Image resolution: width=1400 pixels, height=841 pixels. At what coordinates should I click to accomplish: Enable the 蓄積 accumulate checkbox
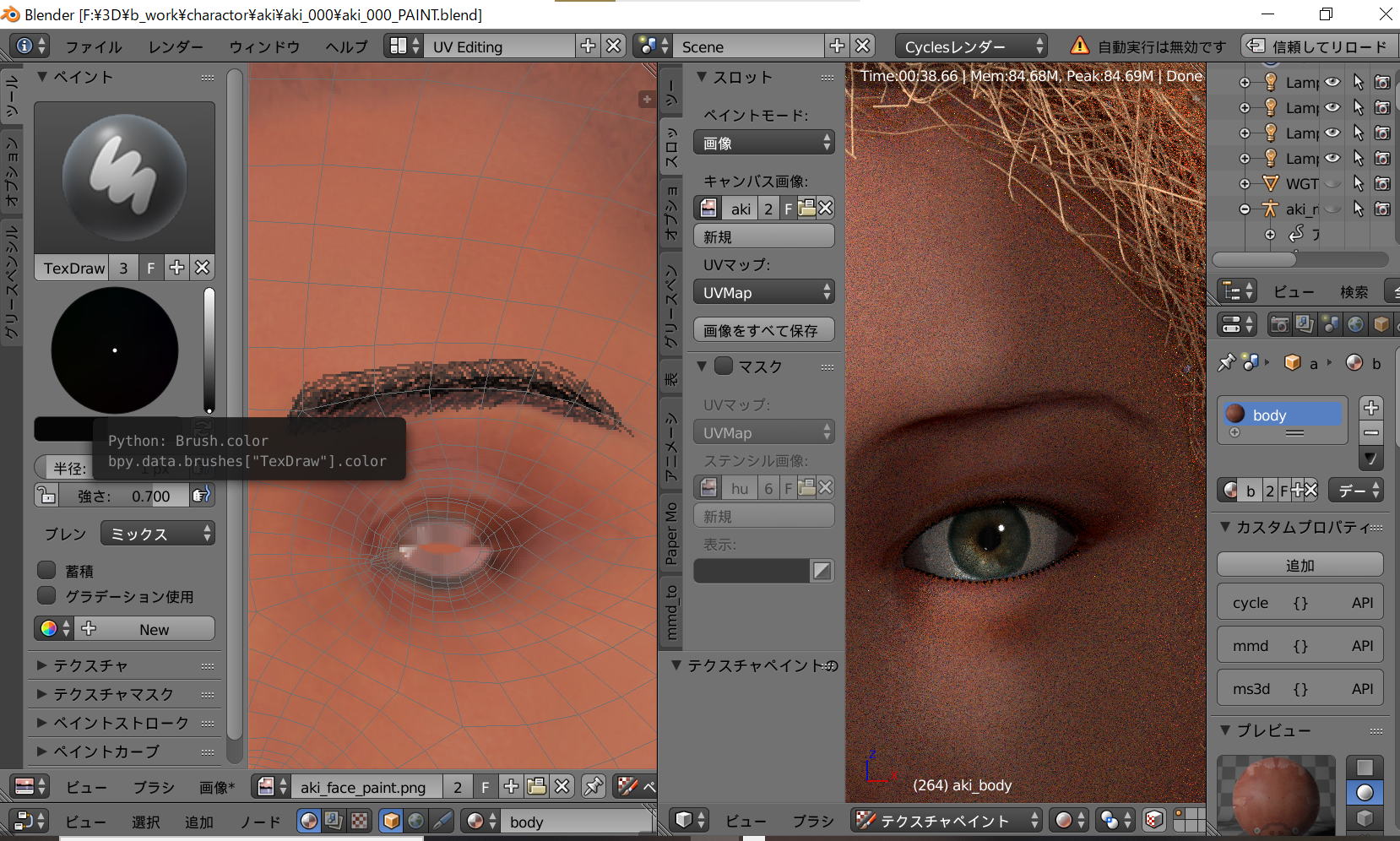click(x=47, y=571)
